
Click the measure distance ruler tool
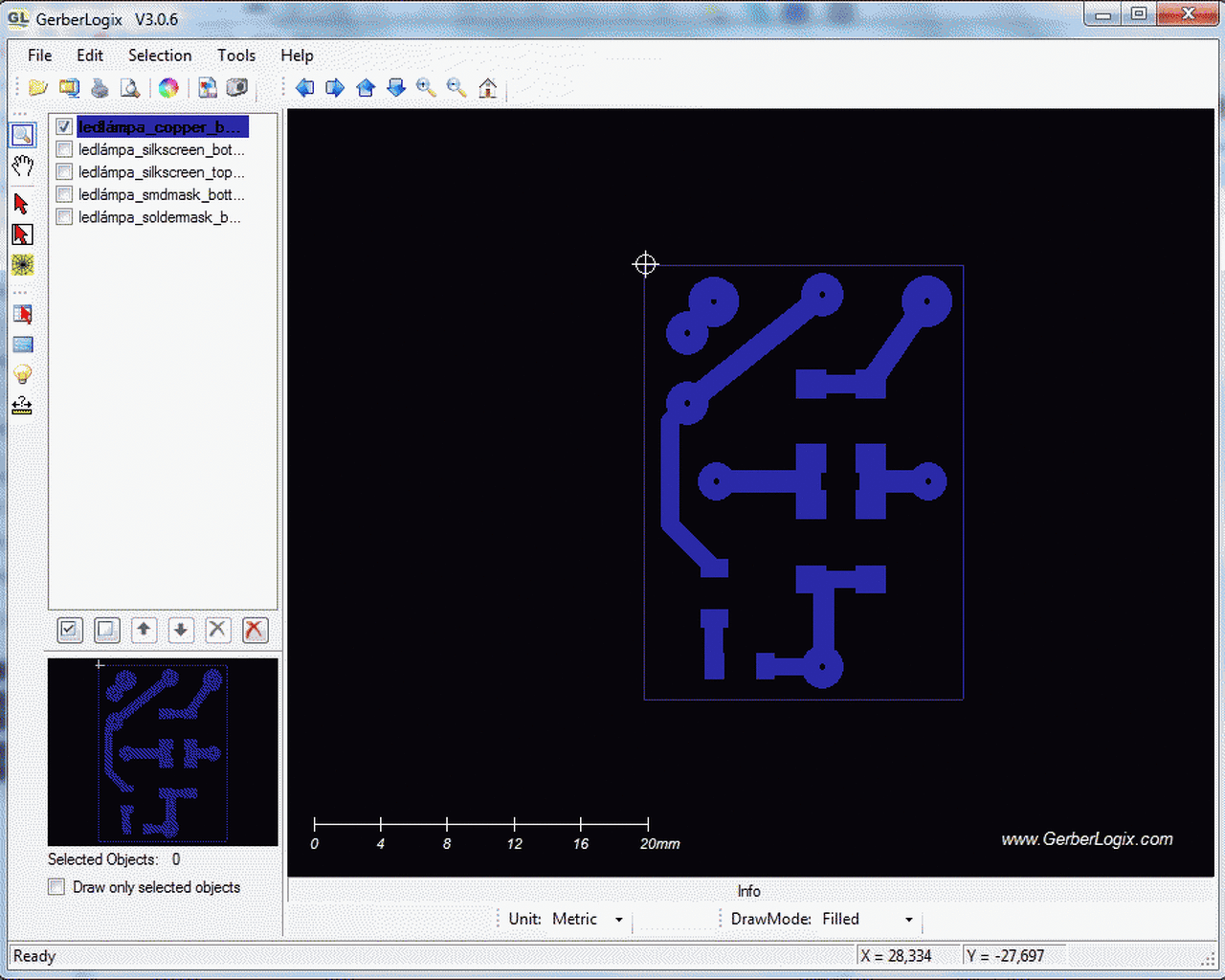(22, 406)
